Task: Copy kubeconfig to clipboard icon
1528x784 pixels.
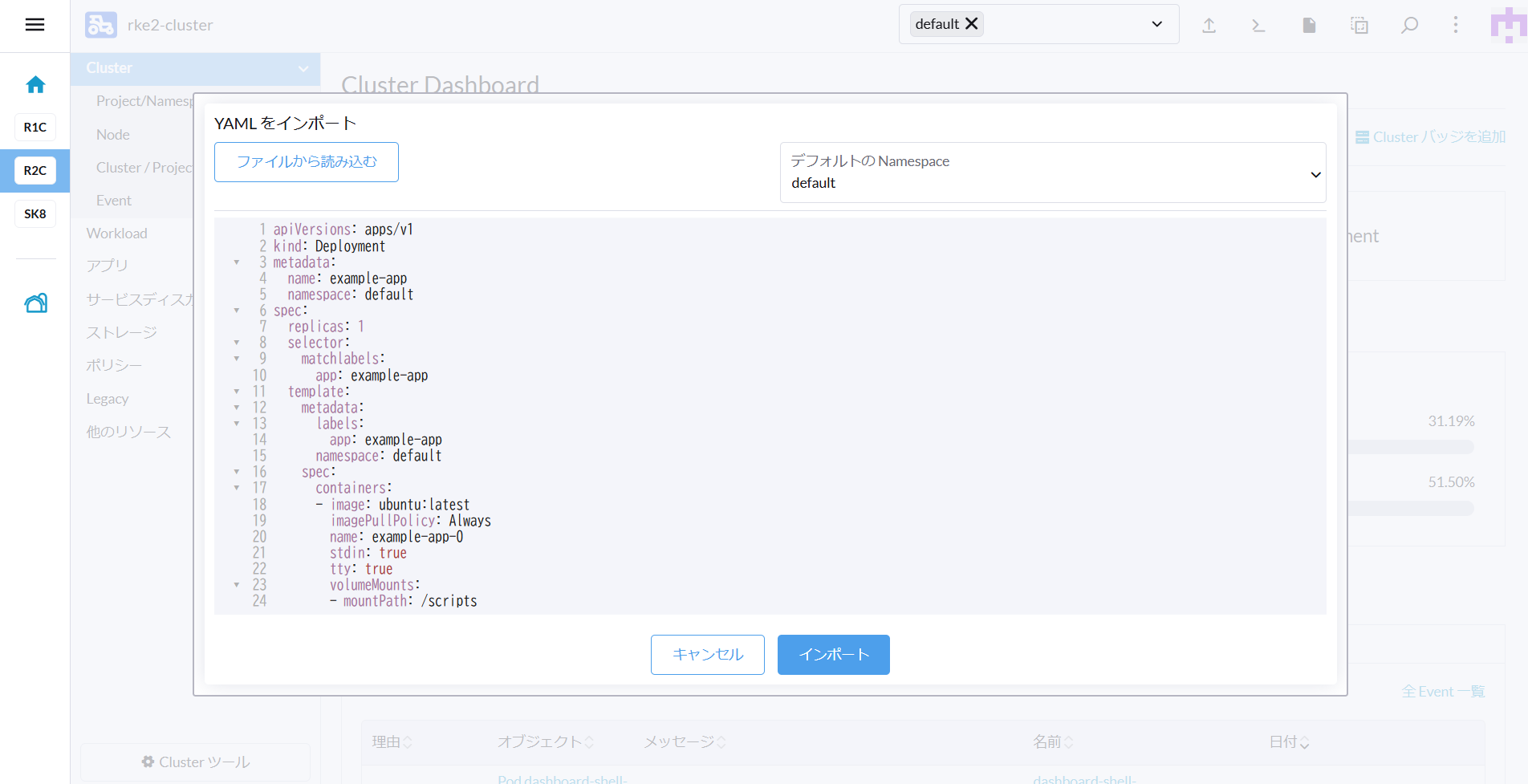Action: coord(1359,25)
